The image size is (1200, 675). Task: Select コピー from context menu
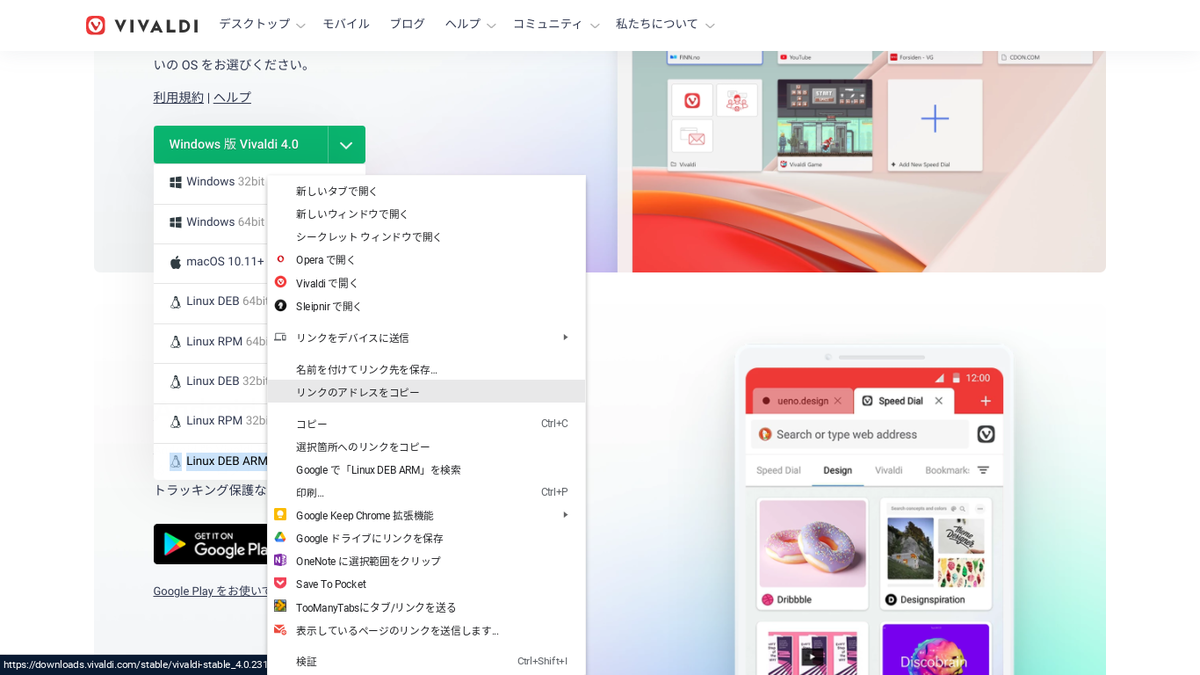click(427, 424)
